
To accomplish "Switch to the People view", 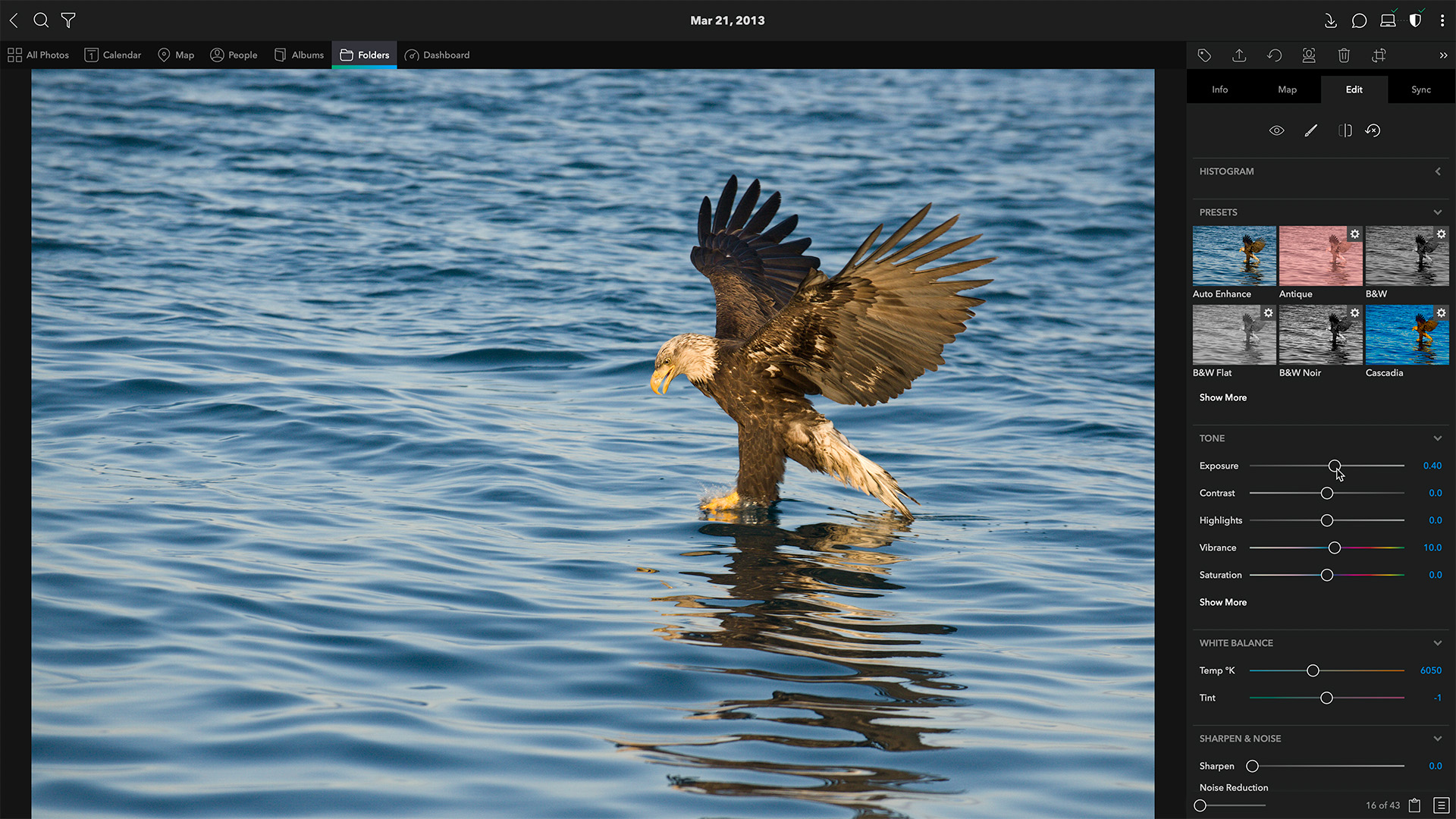I will click(234, 55).
